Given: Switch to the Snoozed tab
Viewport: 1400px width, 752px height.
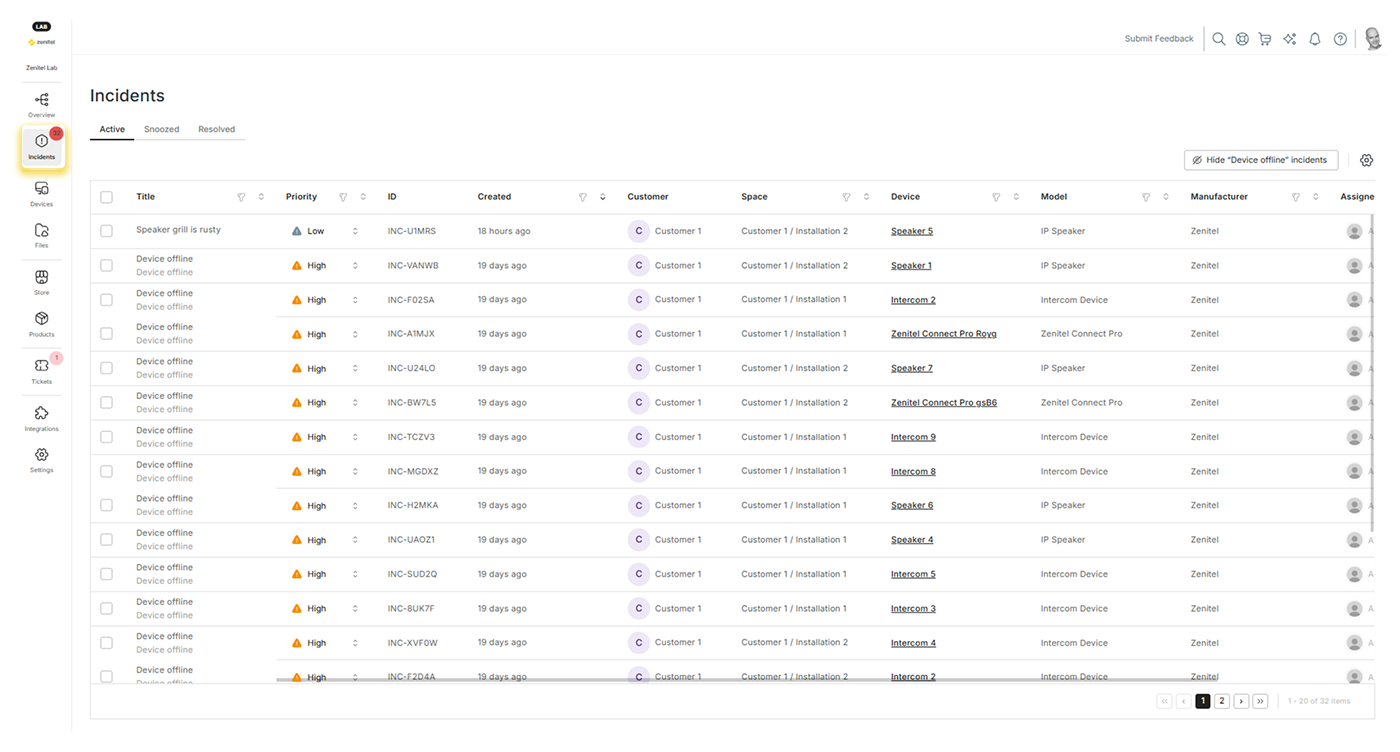Looking at the screenshot, I should (161, 129).
